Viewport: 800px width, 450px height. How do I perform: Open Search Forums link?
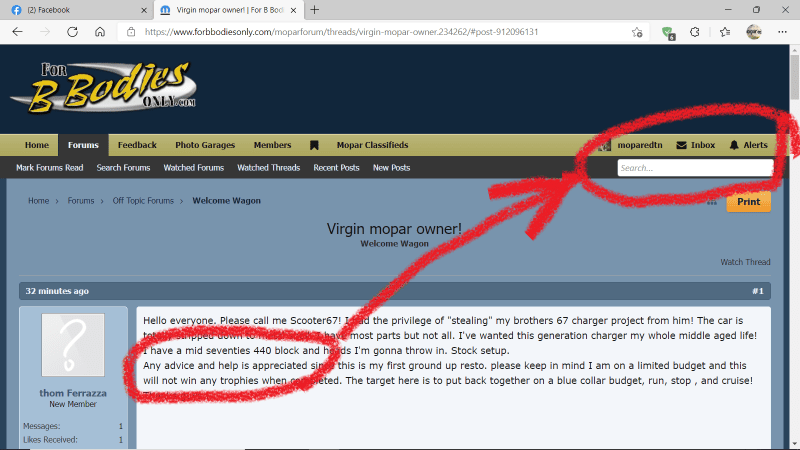coord(123,168)
